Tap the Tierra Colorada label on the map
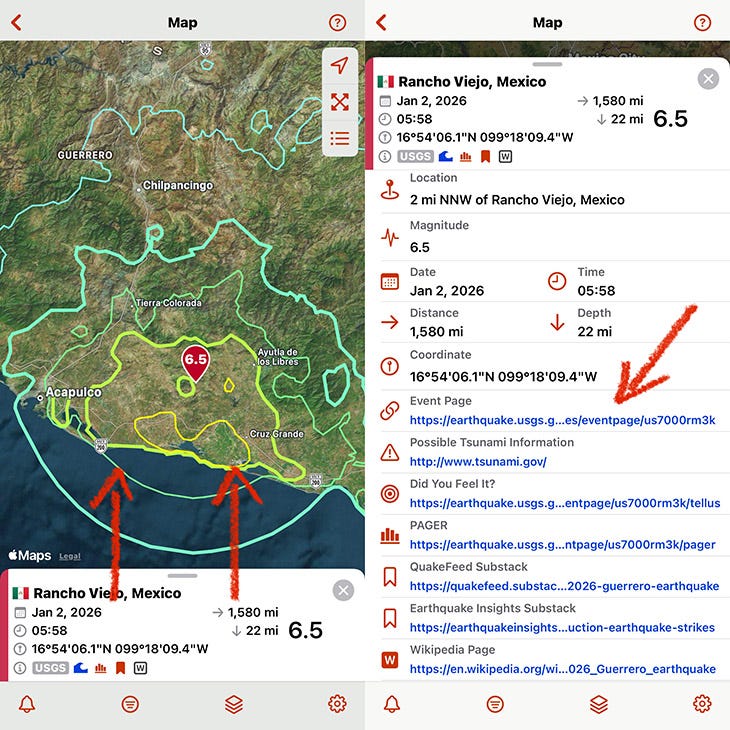 click(x=169, y=303)
